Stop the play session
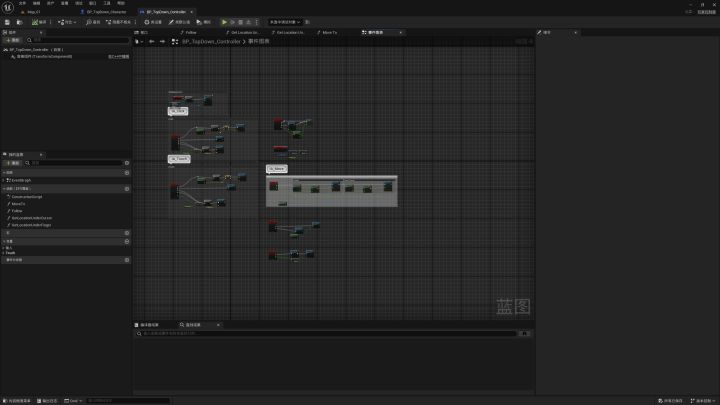Screen dimensions: 720x405 click(241, 22)
